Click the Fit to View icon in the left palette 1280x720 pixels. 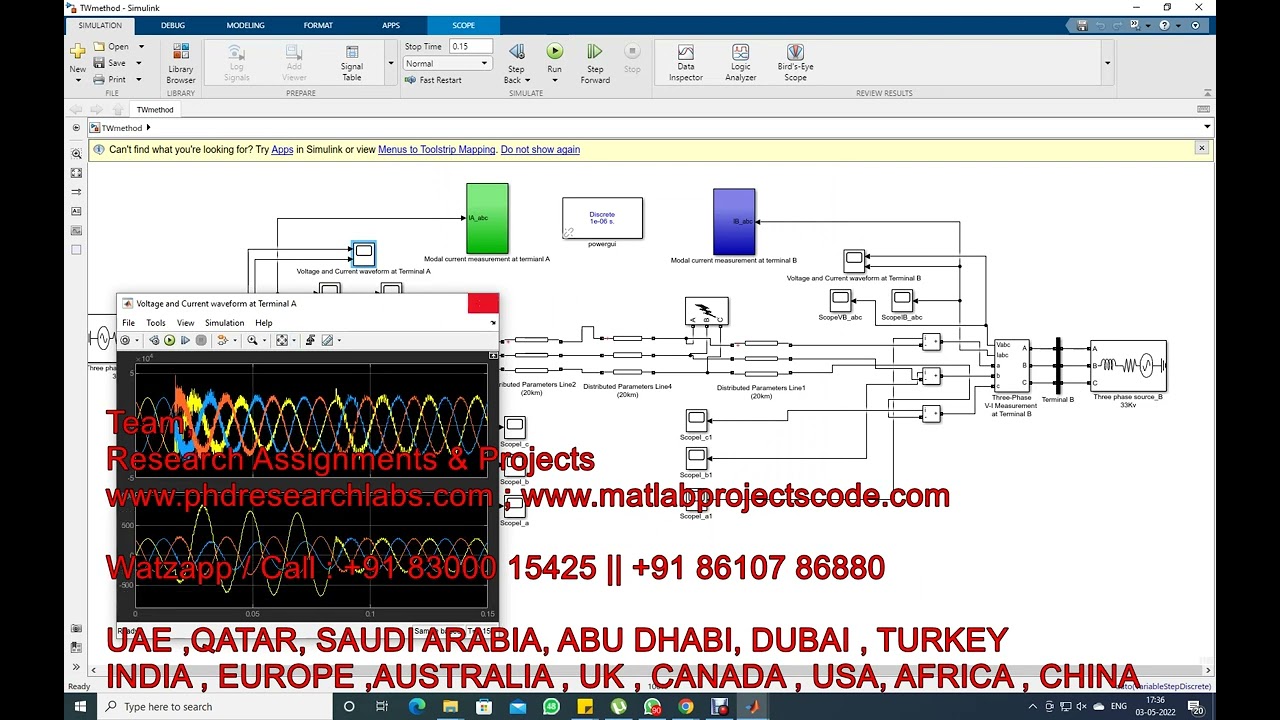[76, 173]
